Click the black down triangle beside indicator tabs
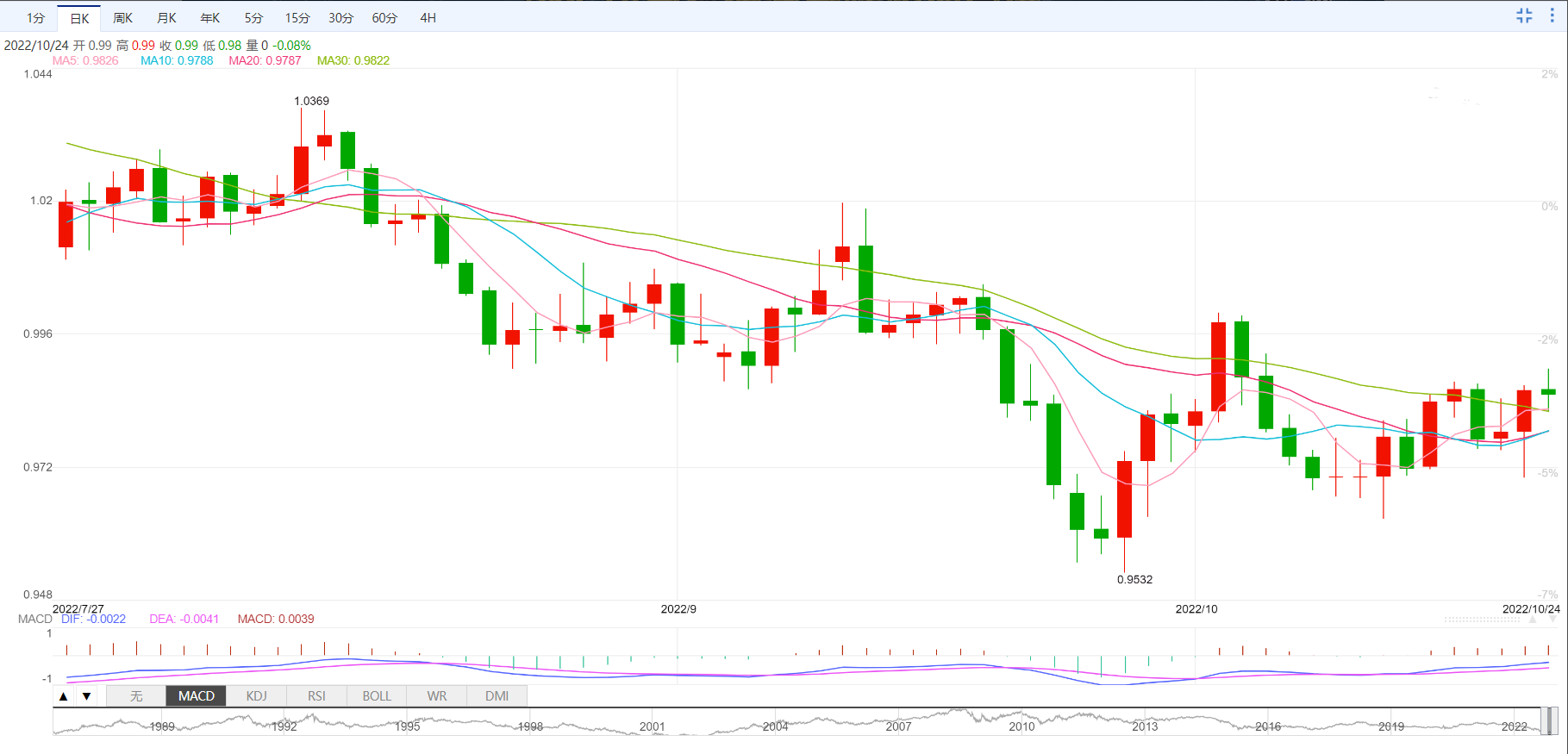1568x754 pixels. coord(86,696)
